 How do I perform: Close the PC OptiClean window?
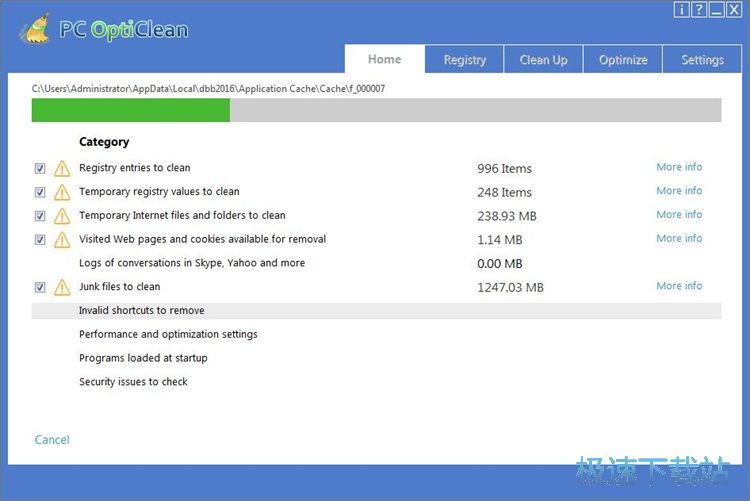pyautogui.click(x=733, y=9)
